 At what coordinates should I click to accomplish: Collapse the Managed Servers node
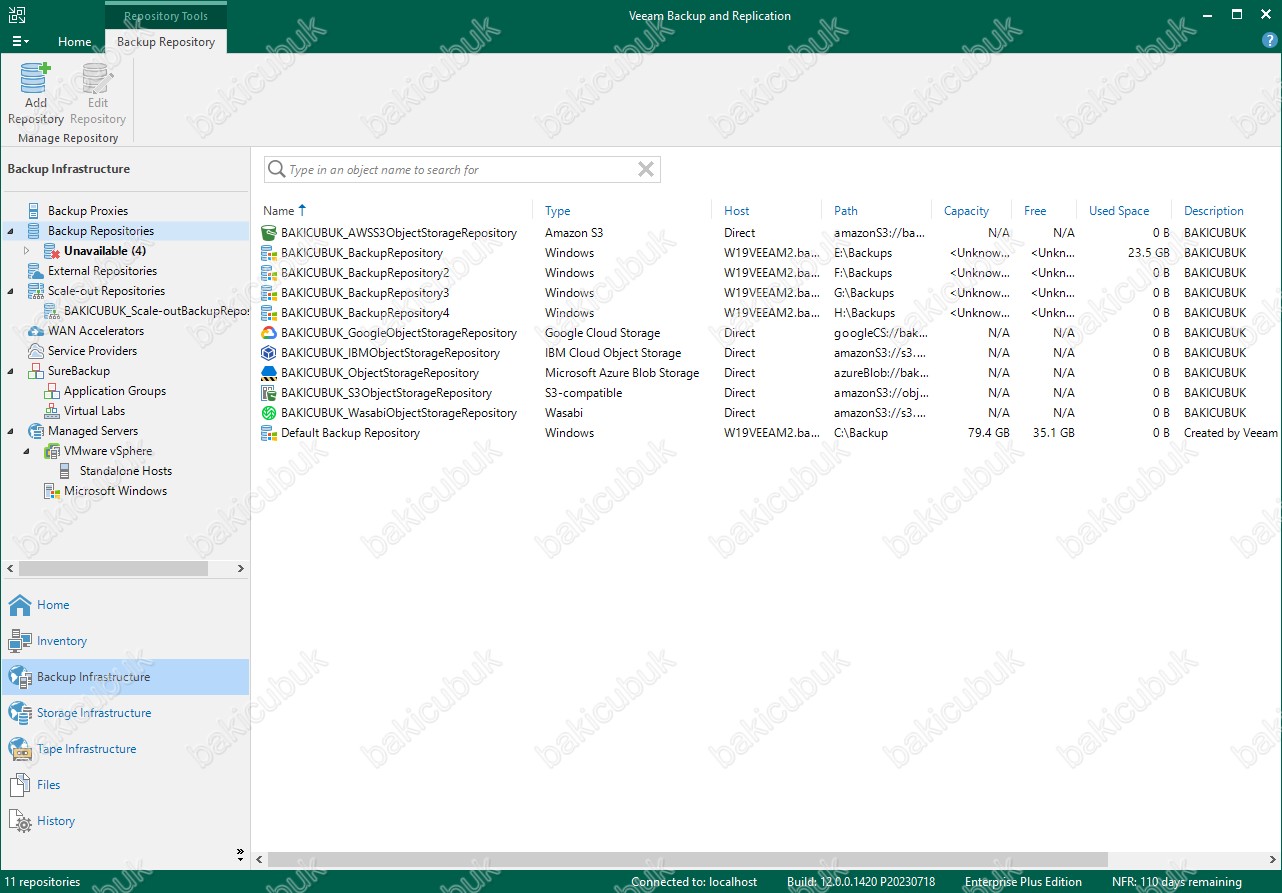pyautogui.click(x=10, y=431)
